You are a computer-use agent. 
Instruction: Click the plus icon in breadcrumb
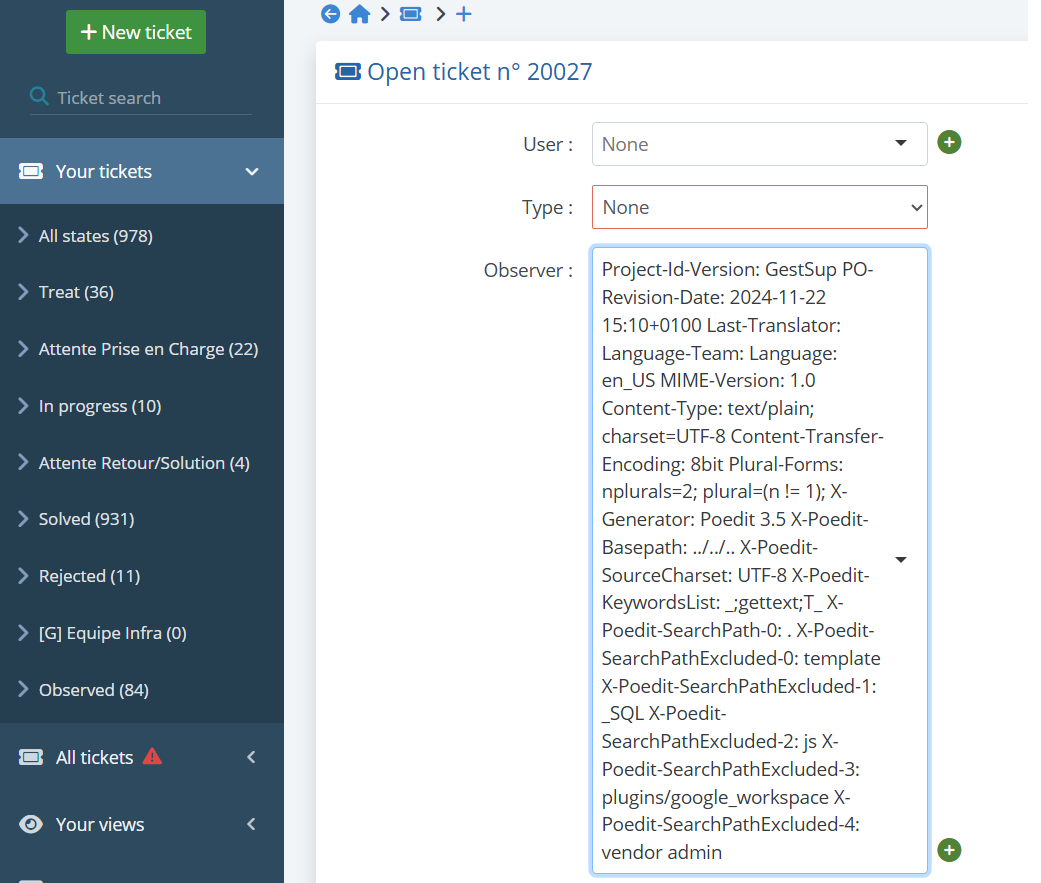tap(463, 14)
